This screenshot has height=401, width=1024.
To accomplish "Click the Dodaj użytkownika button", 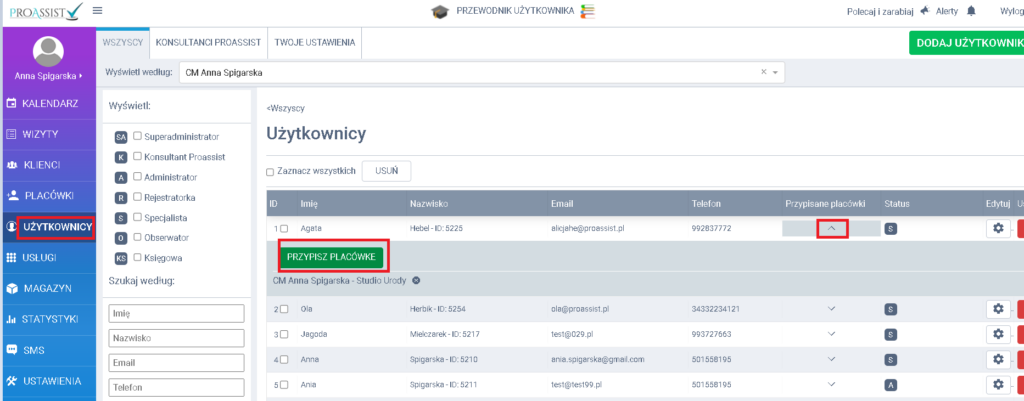I will pyautogui.click(x=965, y=43).
